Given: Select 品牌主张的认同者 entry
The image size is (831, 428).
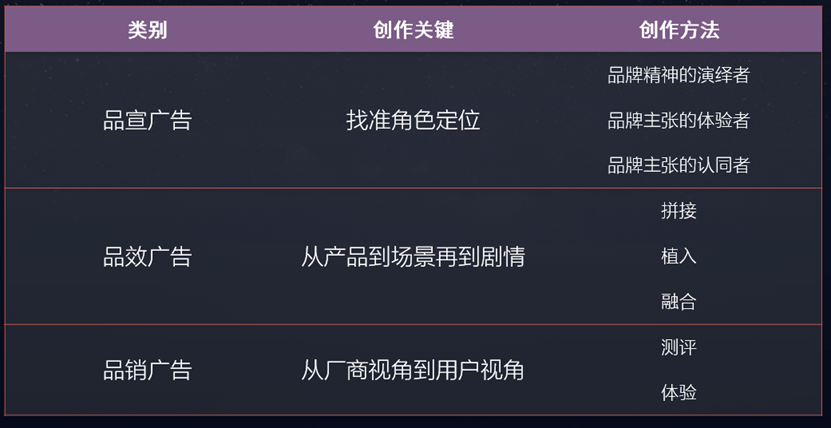Looking at the screenshot, I should [x=679, y=165].
